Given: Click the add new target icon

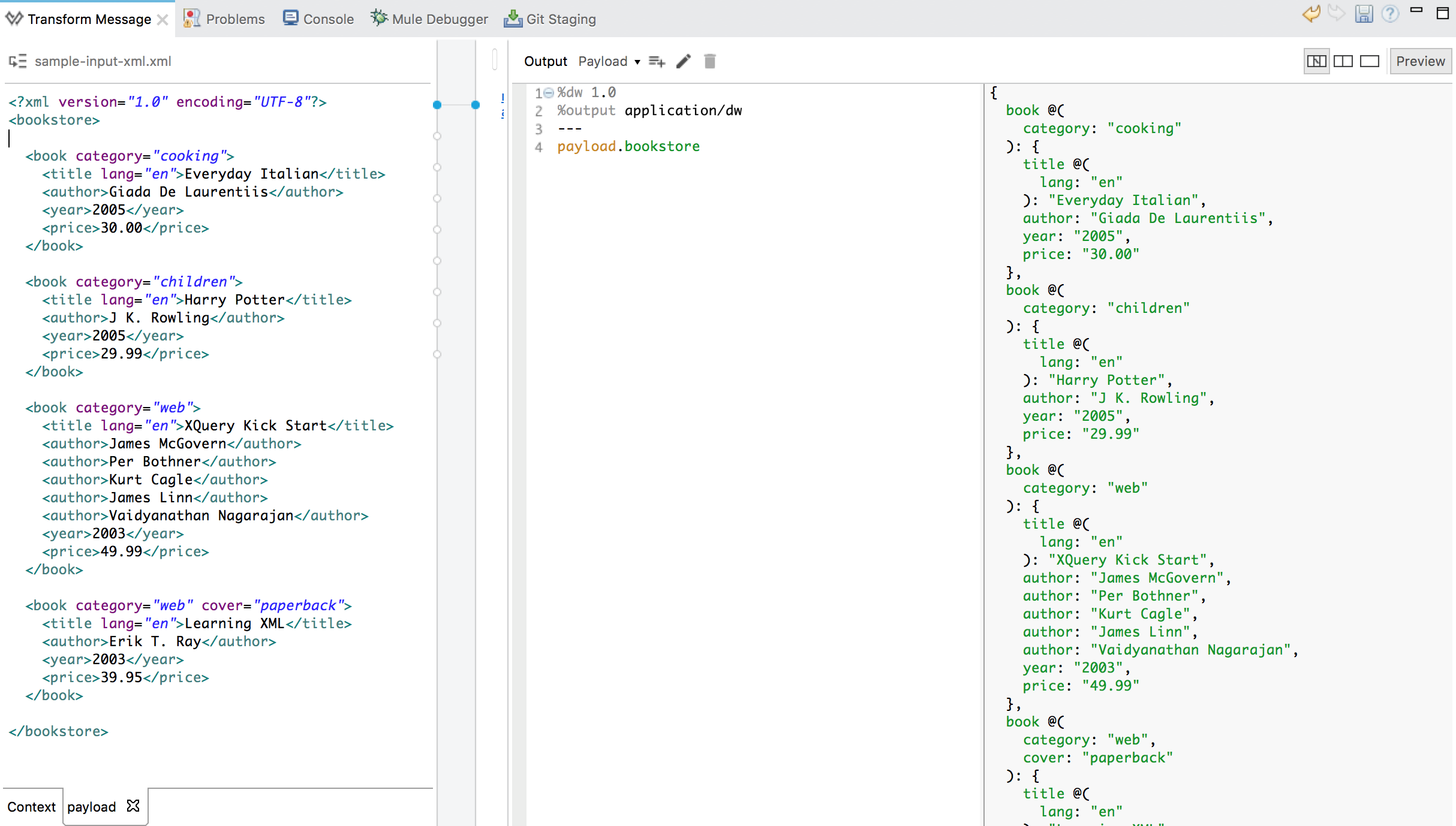Looking at the screenshot, I should [657, 61].
